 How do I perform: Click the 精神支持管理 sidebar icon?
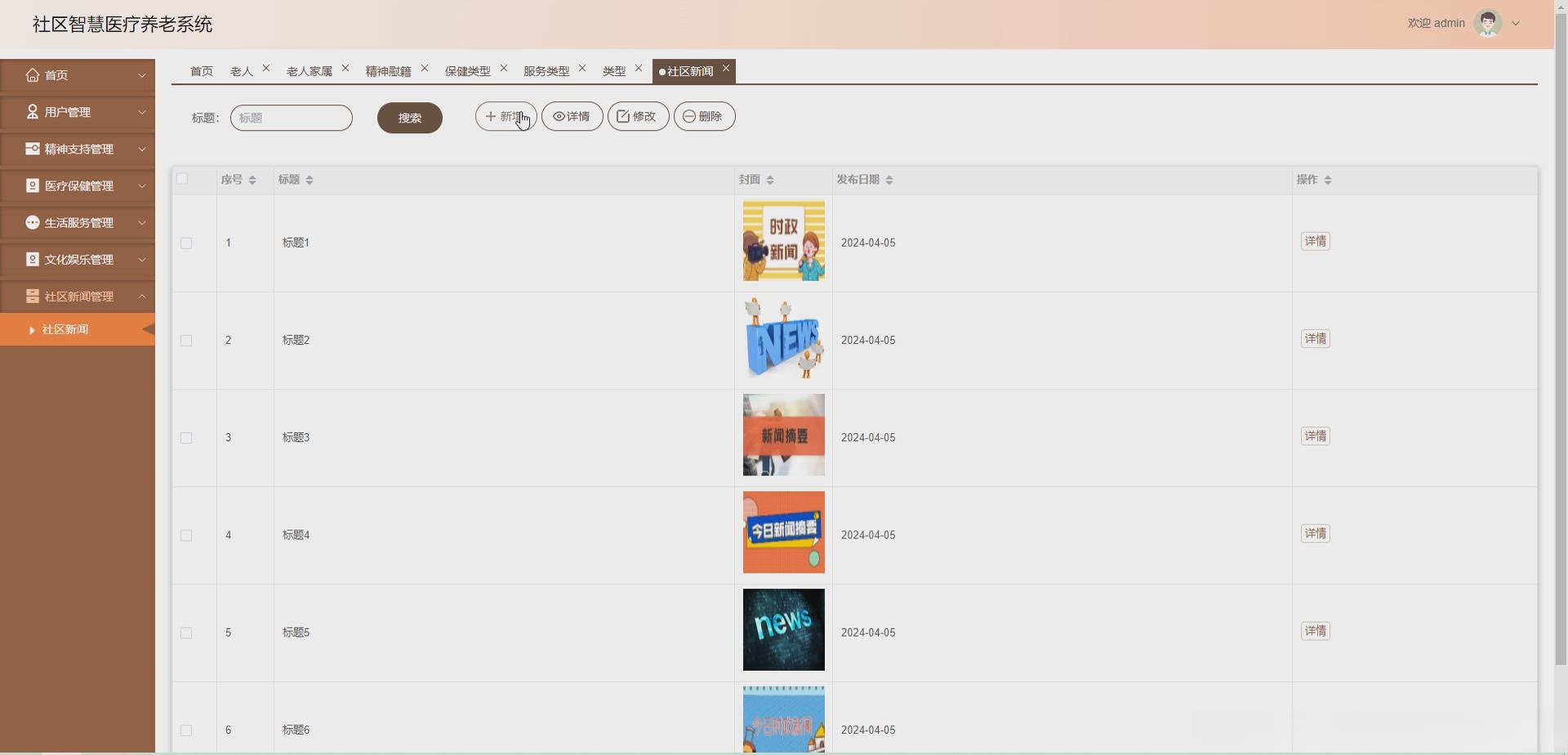(x=33, y=149)
